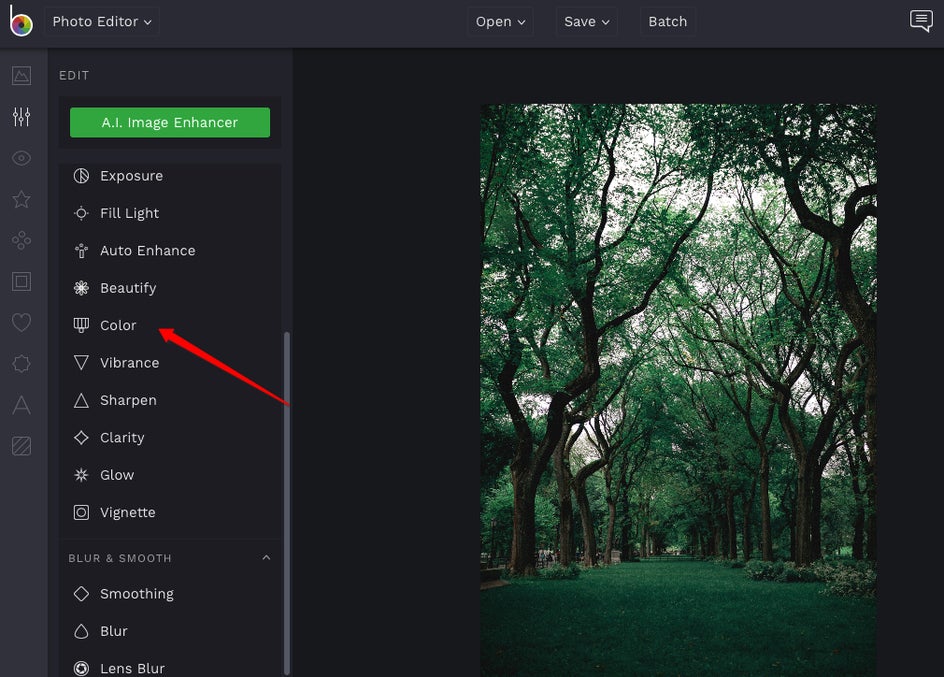Click the Clarity diamond icon
Screen dimensions: 944x677
pos(81,437)
